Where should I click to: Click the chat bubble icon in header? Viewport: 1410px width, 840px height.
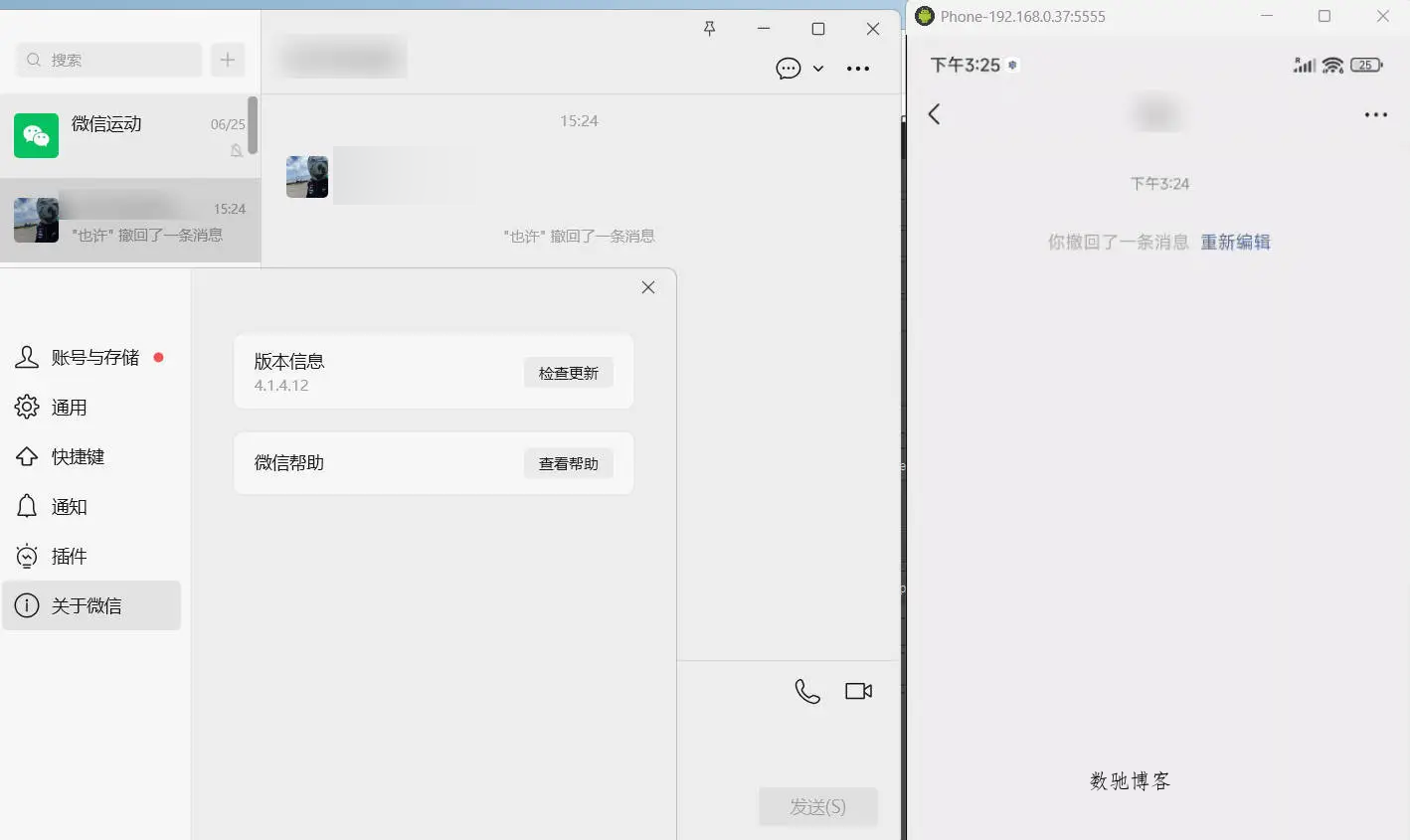[x=789, y=69]
